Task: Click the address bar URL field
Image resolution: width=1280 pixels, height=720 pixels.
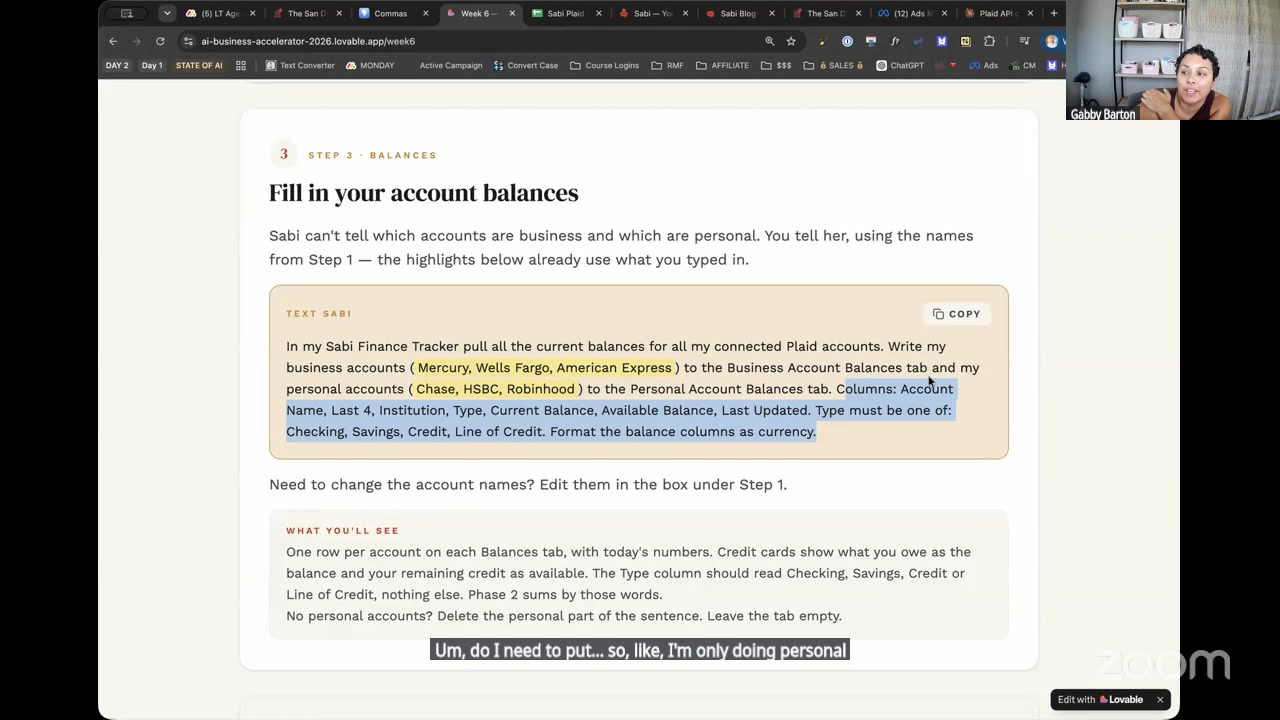Action: pos(470,41)
